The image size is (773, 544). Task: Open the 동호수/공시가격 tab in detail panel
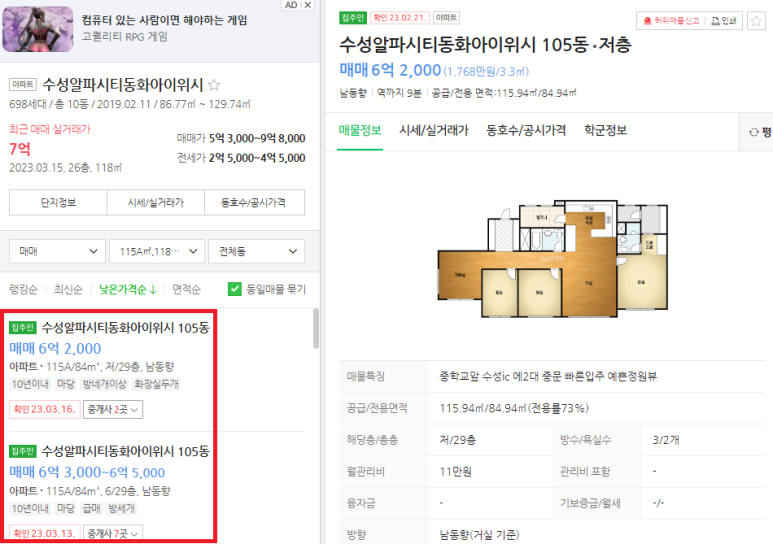coord(526,130)
